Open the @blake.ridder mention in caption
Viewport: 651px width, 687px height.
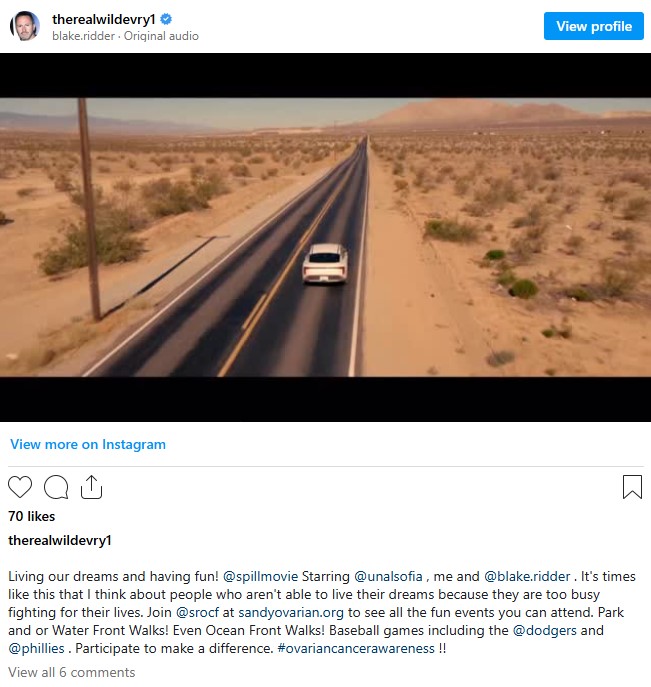coord(527,576)
